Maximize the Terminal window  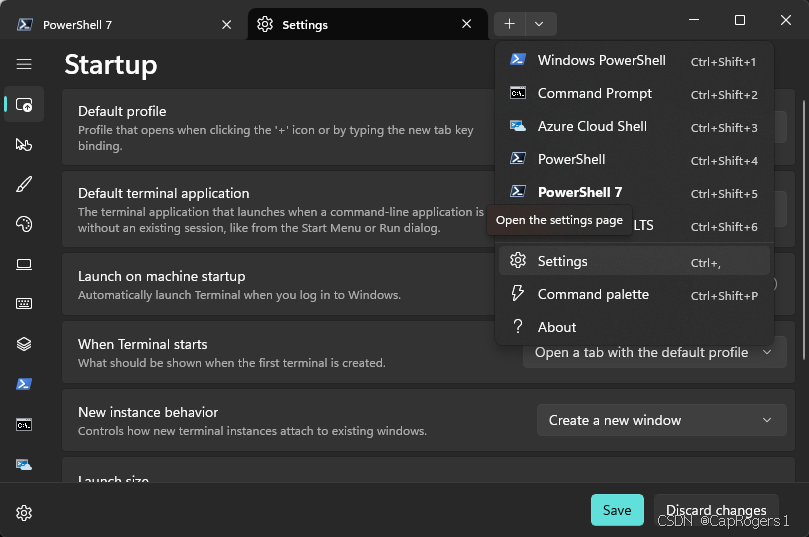coord(740,20)
